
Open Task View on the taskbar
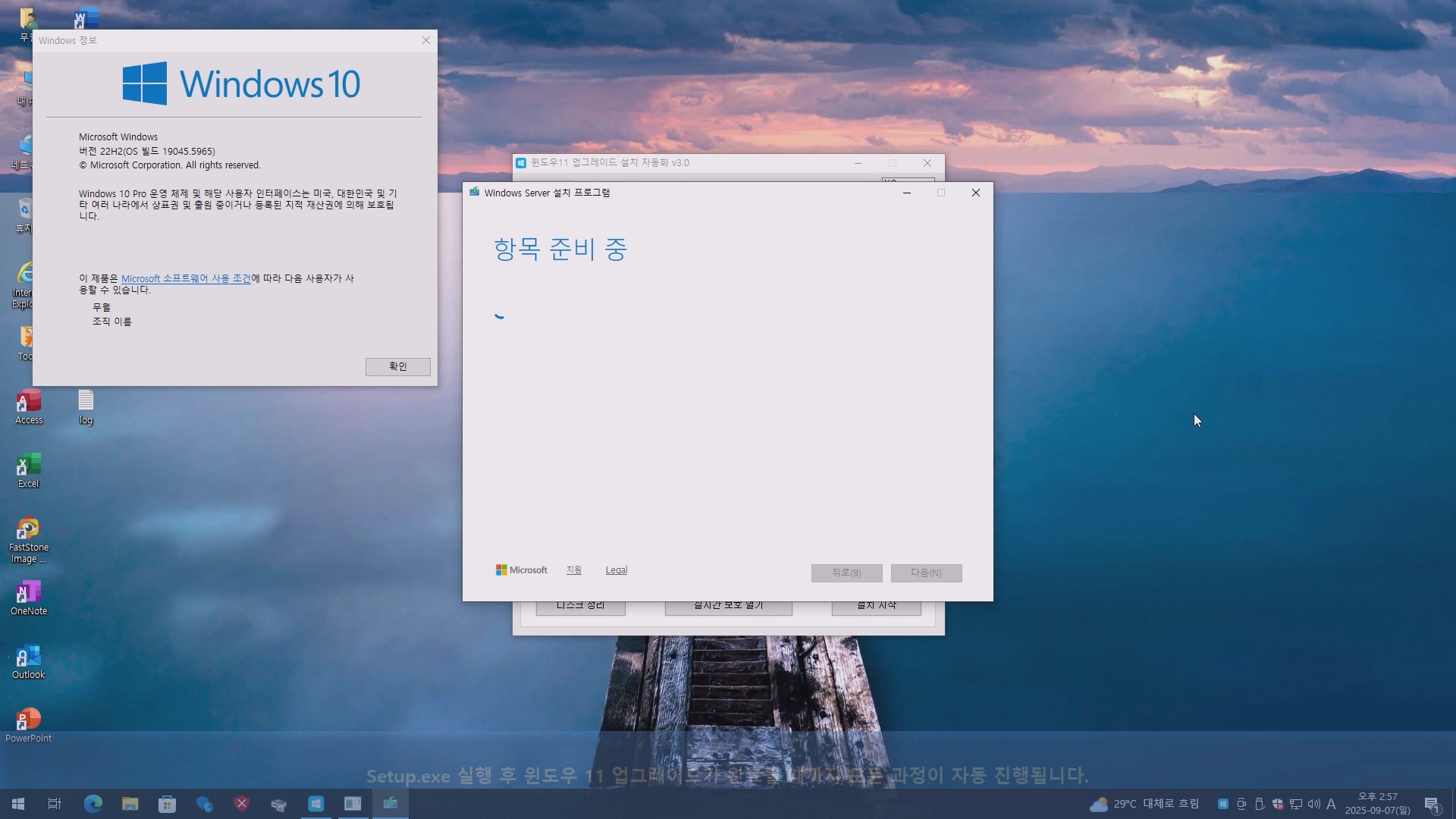[x=55, y=804]
